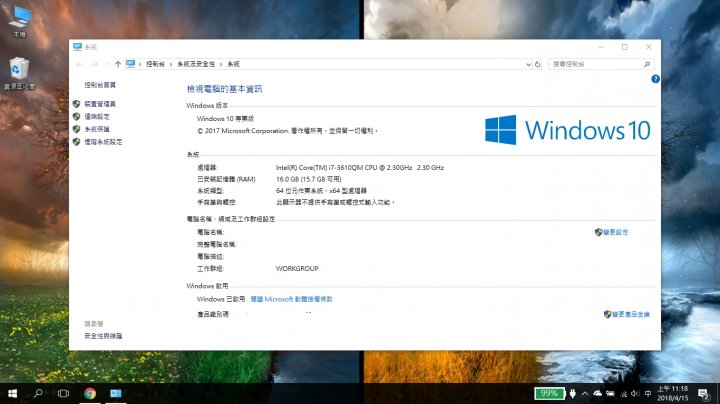The height and width of the screenshot is (404, 720).
Task: Click the computer icon in address bar
Action: 131,64
